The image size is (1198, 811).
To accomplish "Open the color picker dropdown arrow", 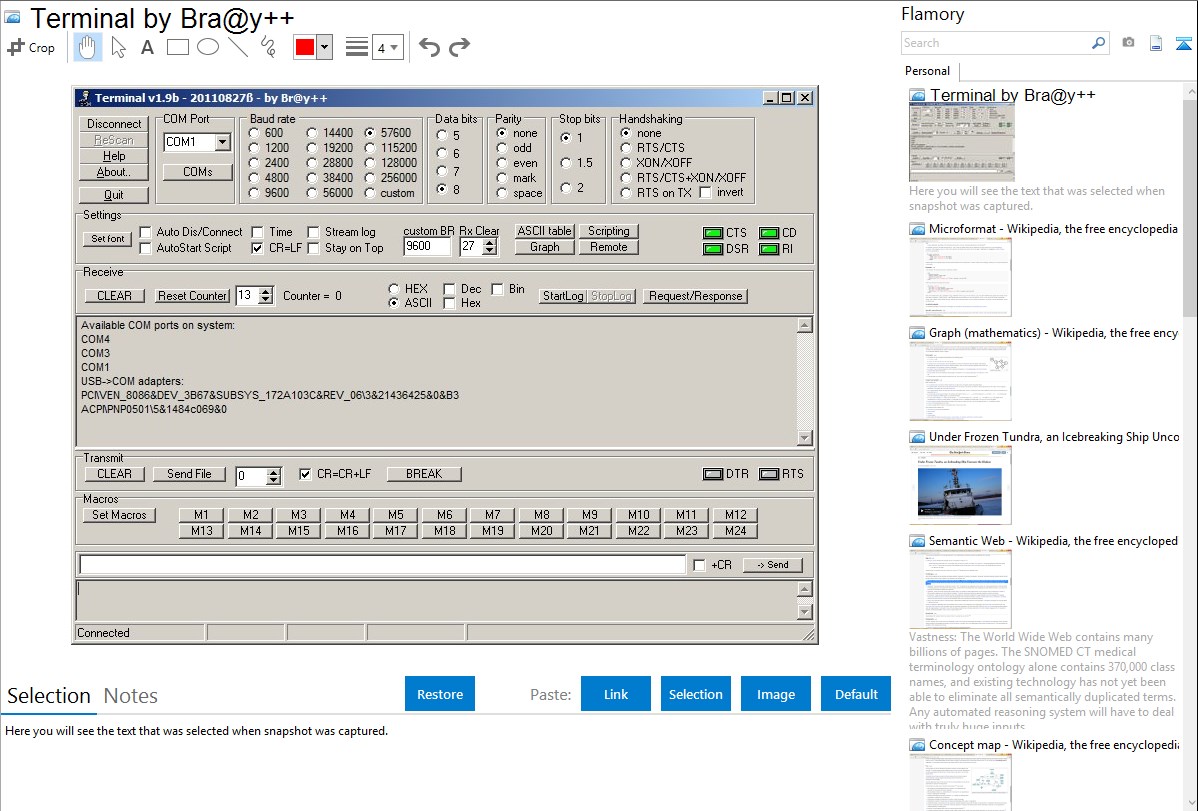I will tap(325, 47).
